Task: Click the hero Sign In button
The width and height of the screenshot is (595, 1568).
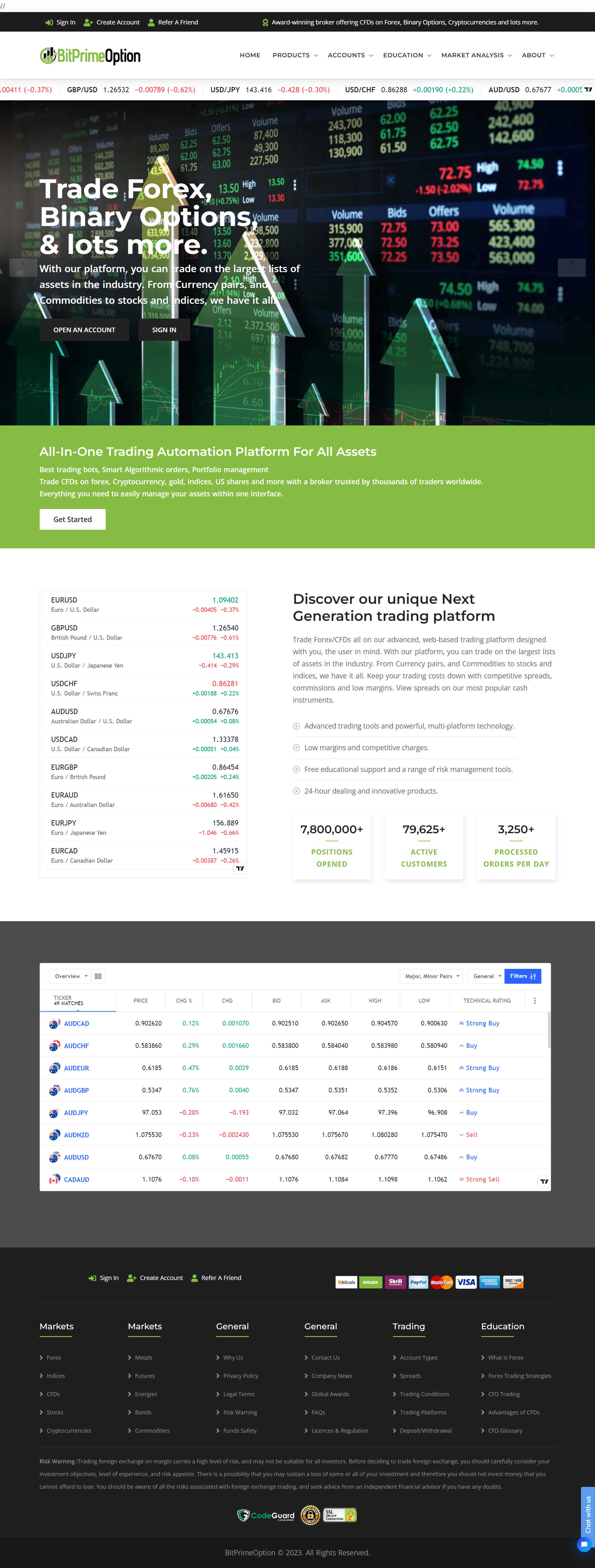Action: click(164, 330)
